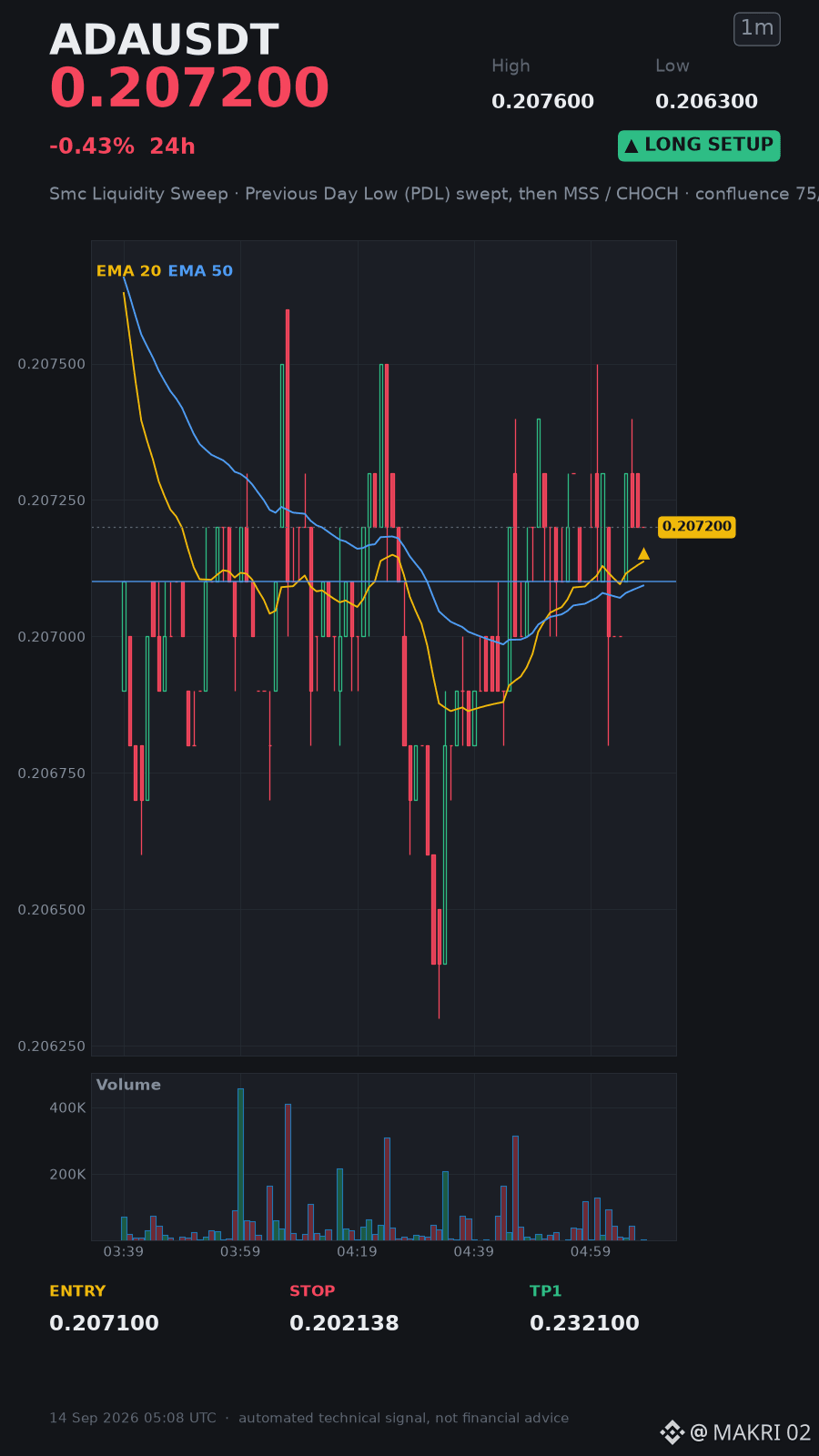Click the 1m timeframe badge

click(x=757, y=29)
